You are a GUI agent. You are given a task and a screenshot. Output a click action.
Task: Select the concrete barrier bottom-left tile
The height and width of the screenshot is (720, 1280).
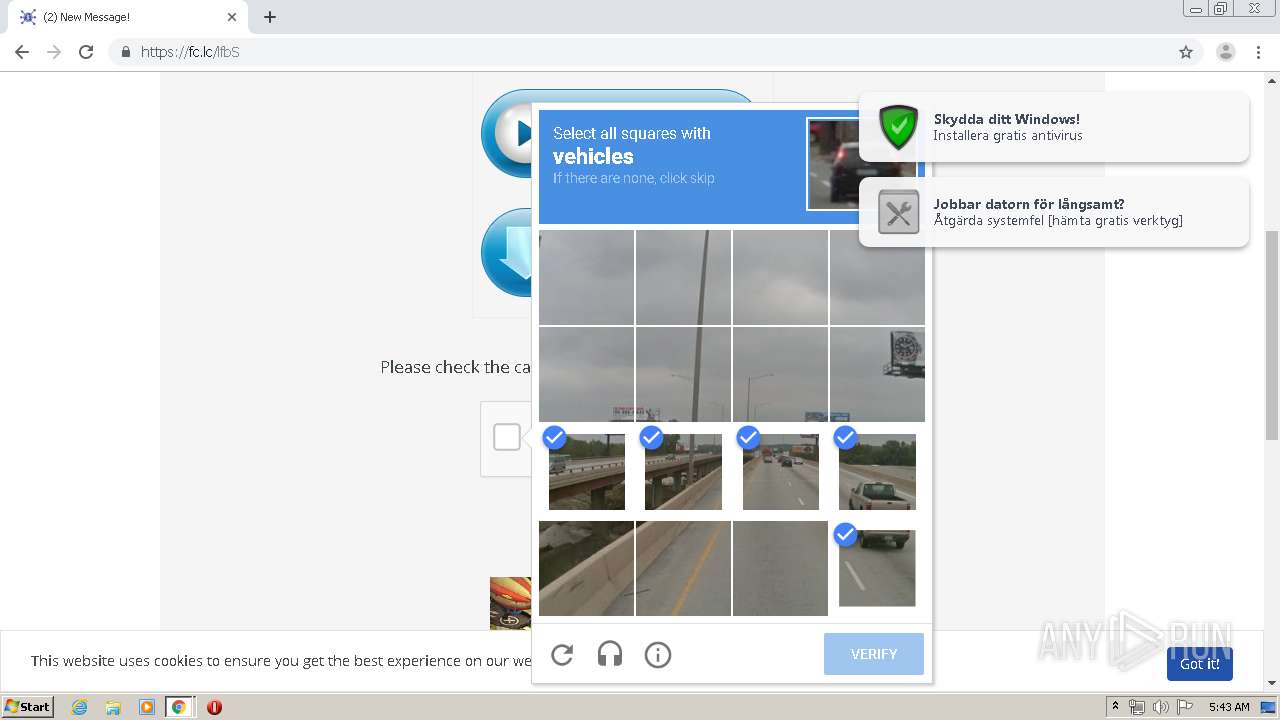click(586, 568)
